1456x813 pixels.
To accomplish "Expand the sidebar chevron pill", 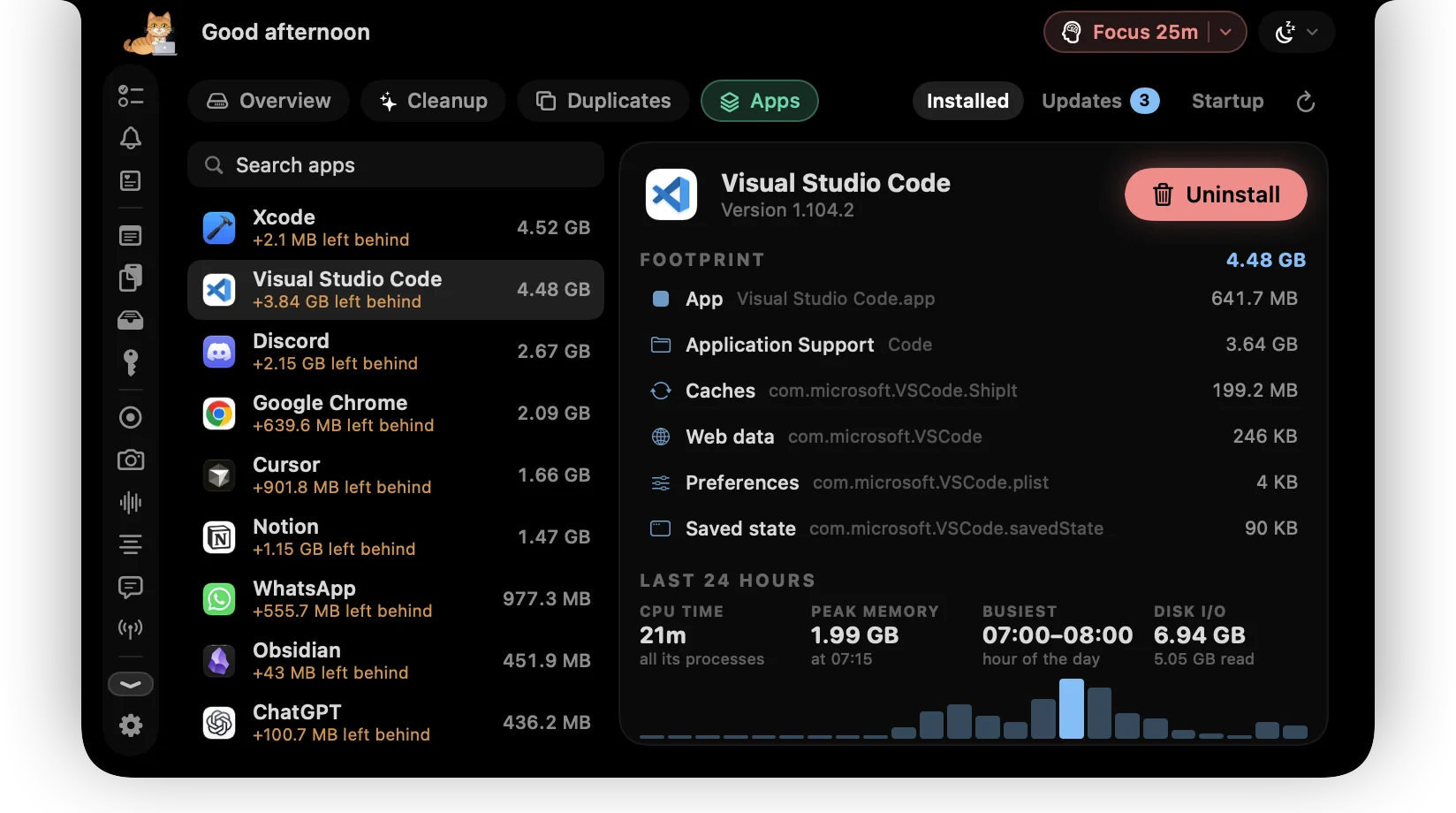I will pos(131,684).
